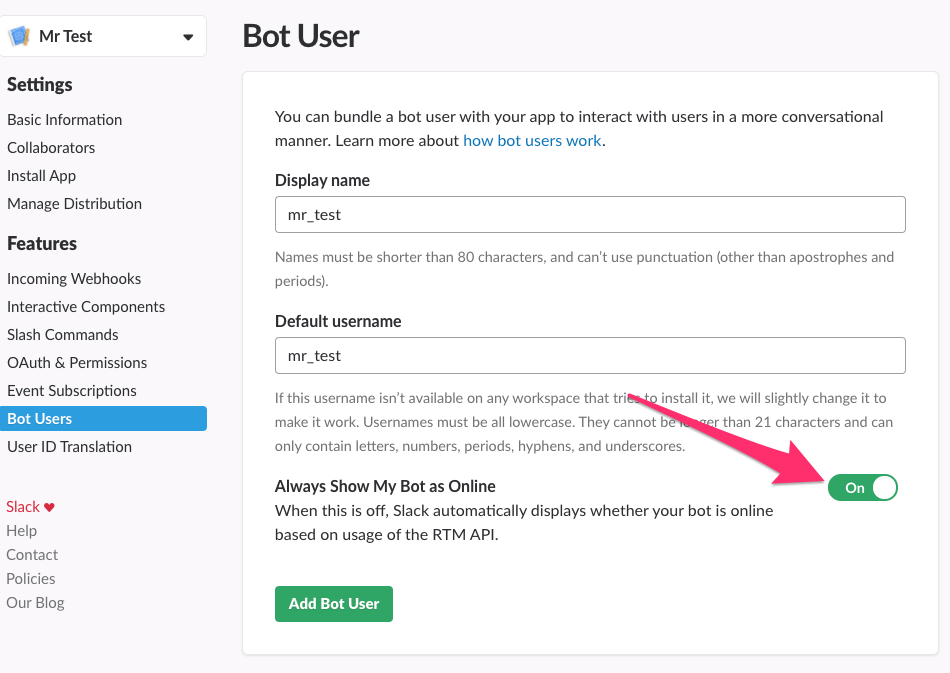Open the Collaborators page
Image resolution: width=950 pixels, height=673 pixels.
(51, 148)
